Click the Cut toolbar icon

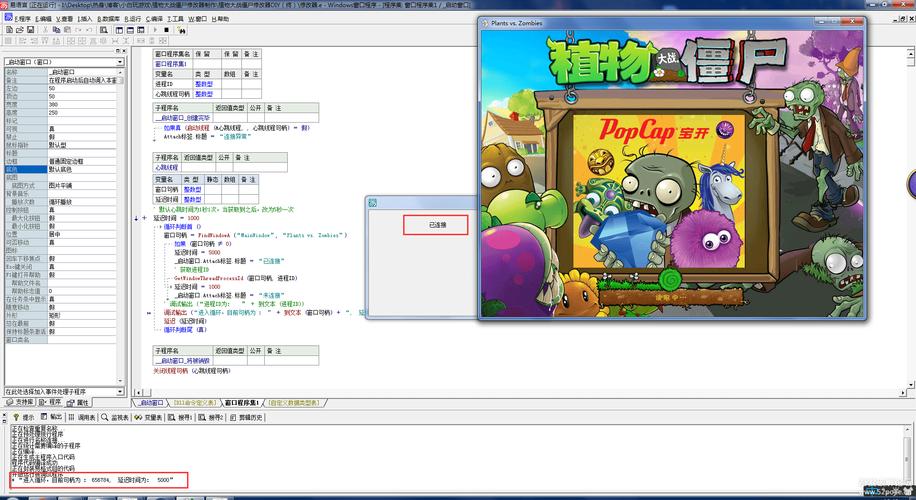pyautogui.click(x=45, y=29)
